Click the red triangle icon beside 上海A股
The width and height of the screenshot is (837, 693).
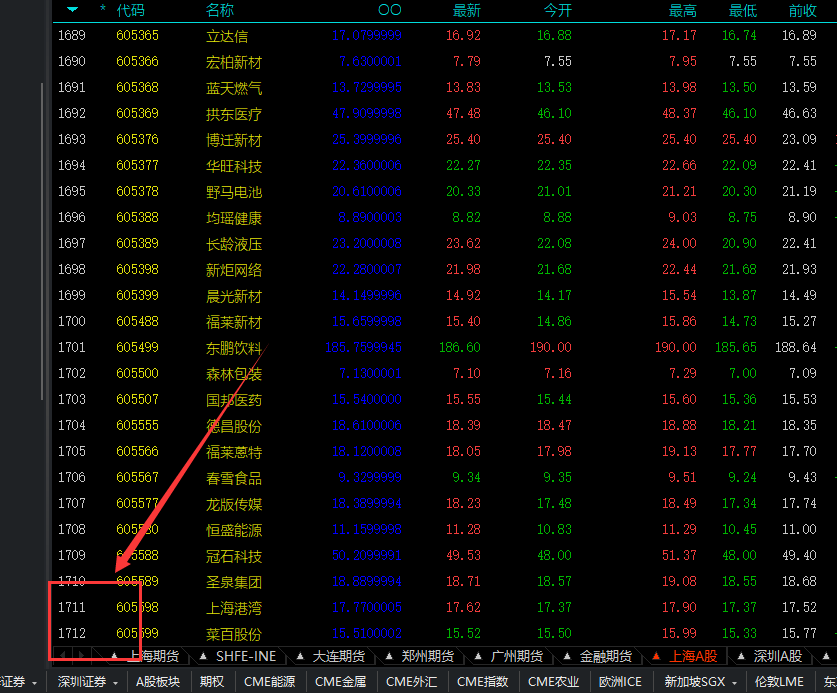coord(657,656)
